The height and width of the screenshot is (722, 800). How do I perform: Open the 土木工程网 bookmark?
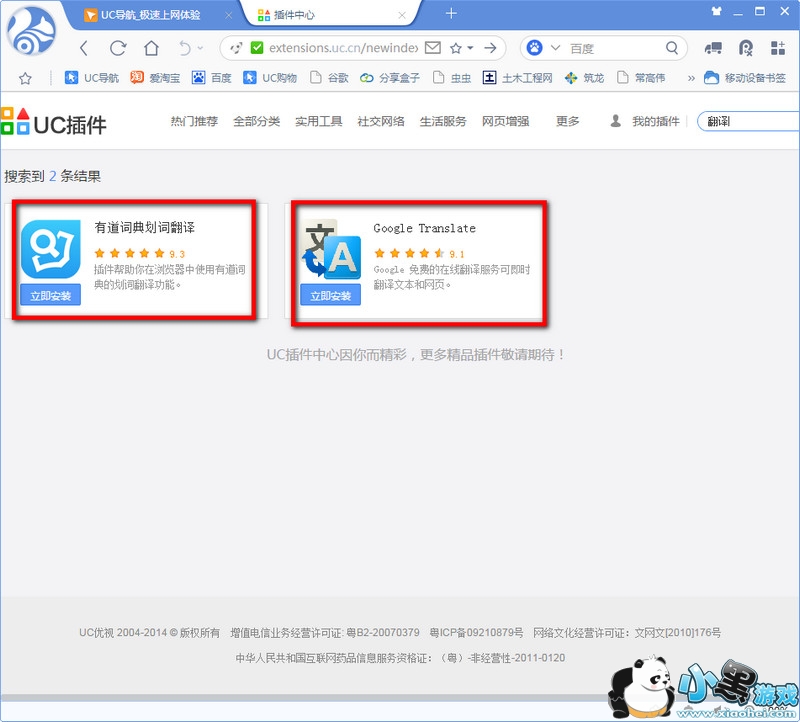coord(518,78)
